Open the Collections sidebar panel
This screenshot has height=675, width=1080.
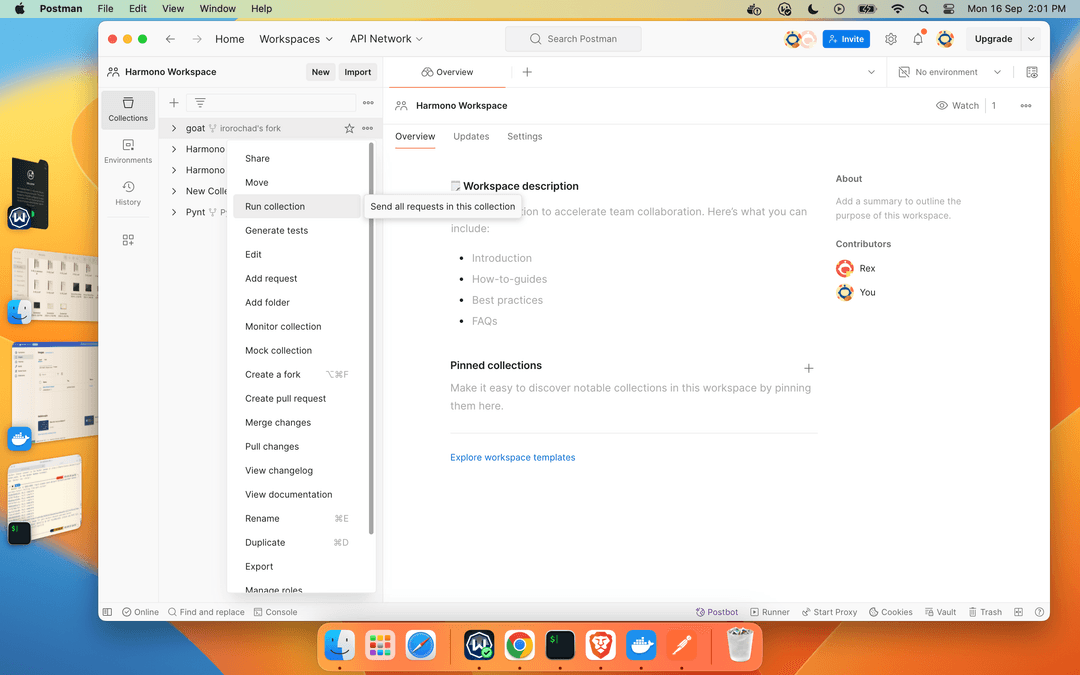(128, 109)
